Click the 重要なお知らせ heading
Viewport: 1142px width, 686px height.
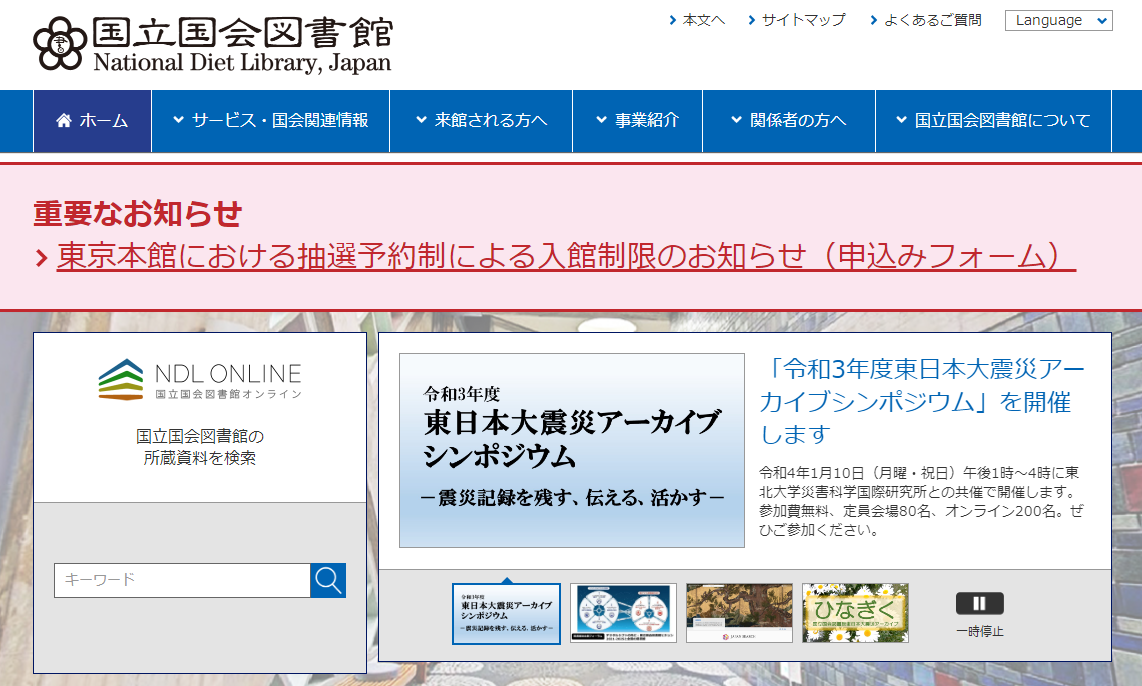tap(138, 213)
